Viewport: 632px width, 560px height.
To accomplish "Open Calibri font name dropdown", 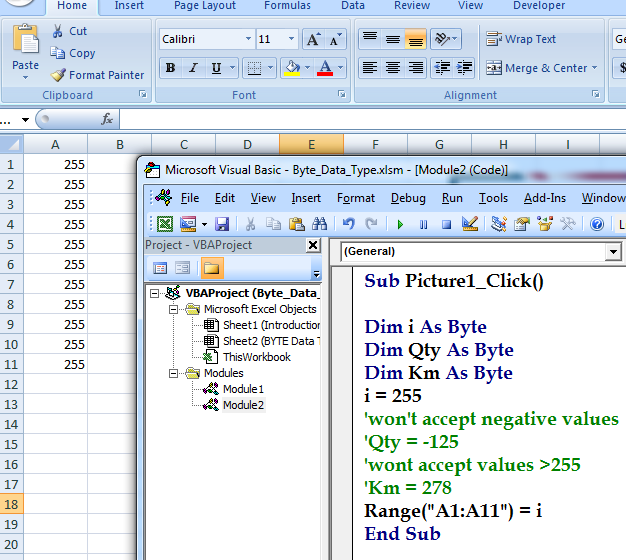I will pyautogui.click(x=248, y=39).
